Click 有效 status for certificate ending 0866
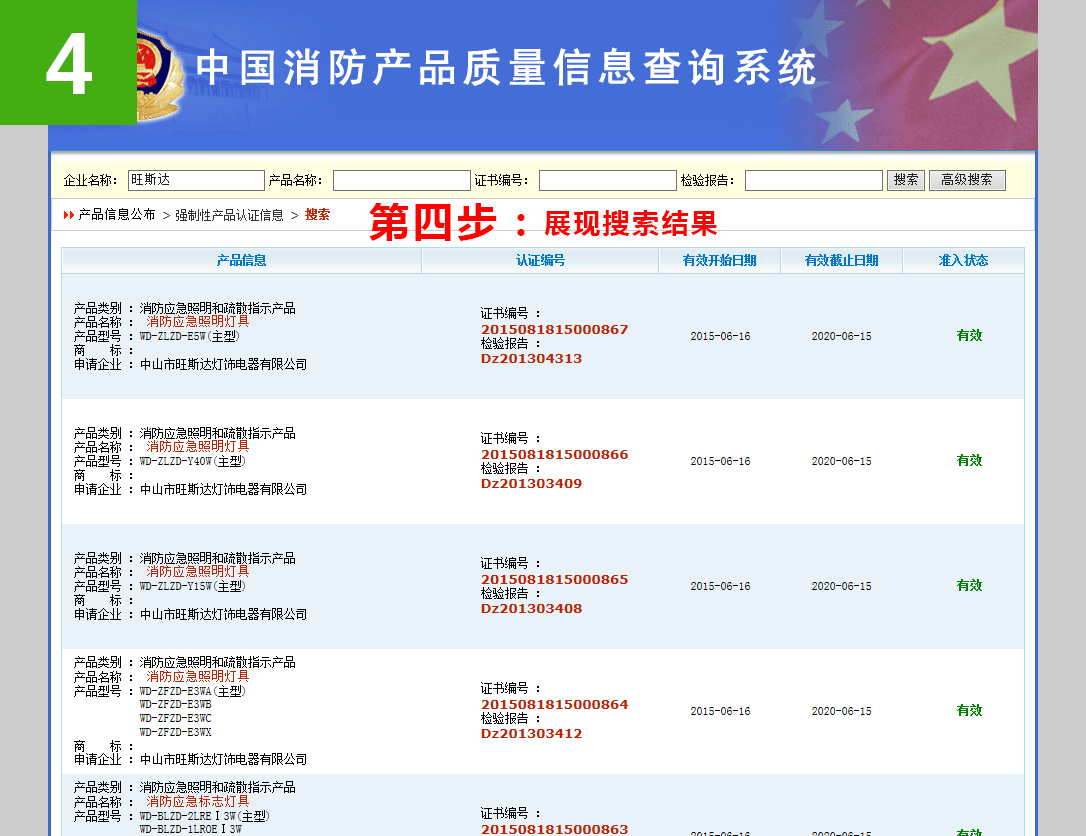 (969, 460)
